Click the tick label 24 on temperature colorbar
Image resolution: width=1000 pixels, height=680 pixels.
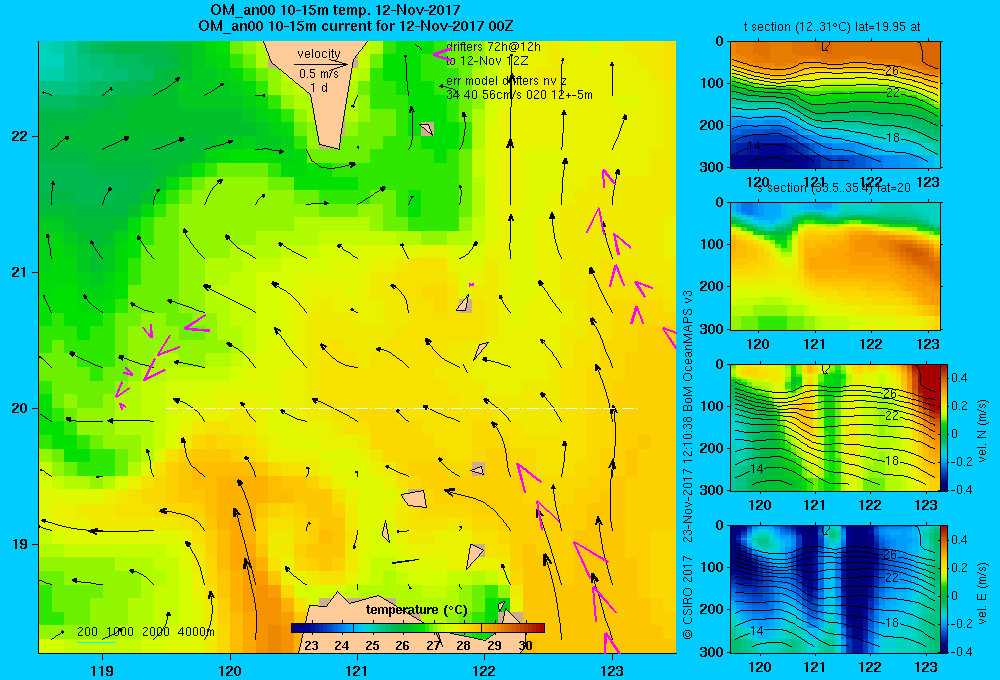tap(342, 646)
